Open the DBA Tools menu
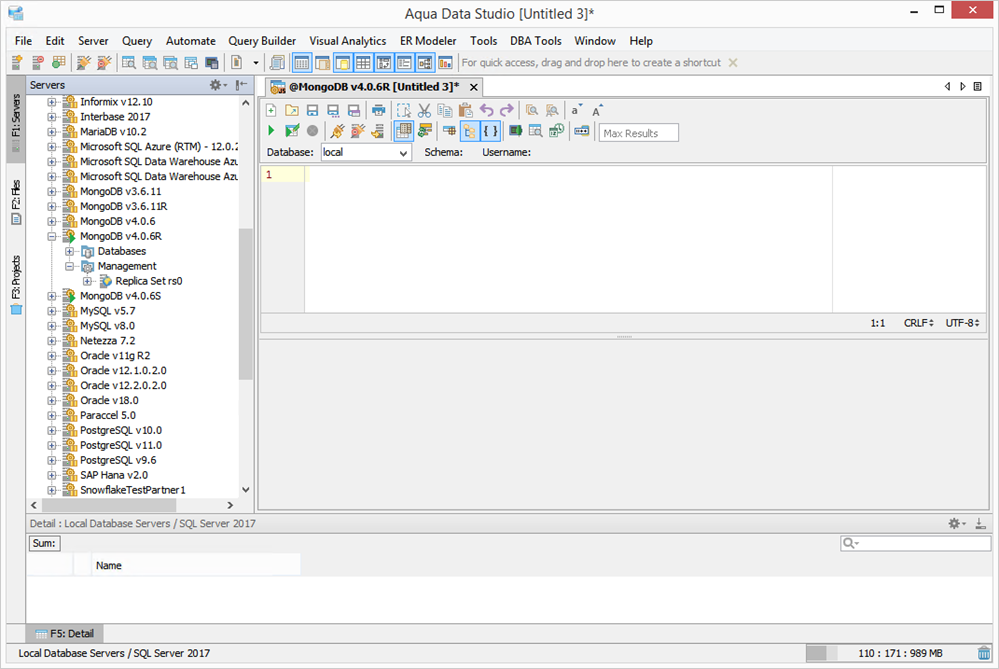 pos(536,41)
